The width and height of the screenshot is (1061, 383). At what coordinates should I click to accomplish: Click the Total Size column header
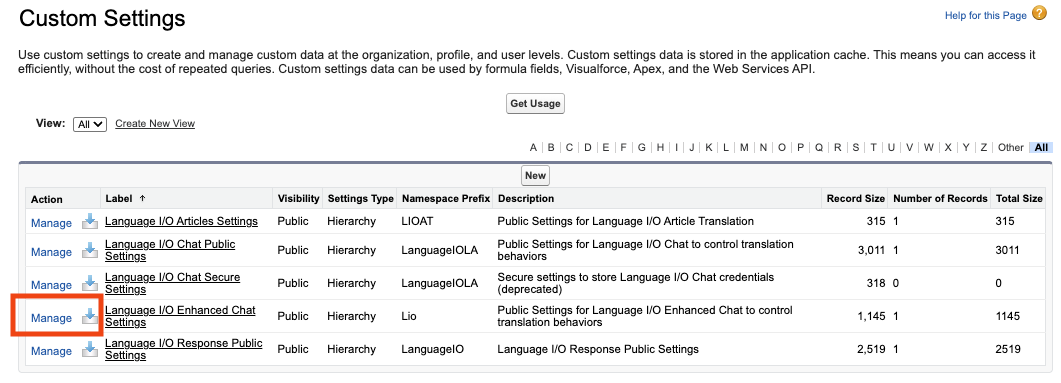(1019, 199)
